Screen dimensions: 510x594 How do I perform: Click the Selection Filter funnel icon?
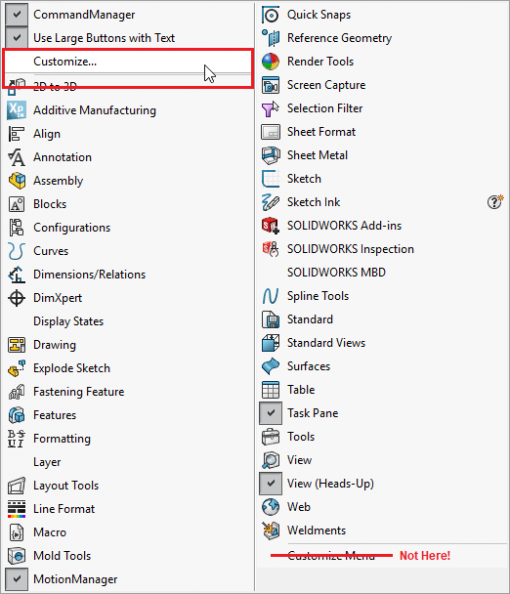271,108
